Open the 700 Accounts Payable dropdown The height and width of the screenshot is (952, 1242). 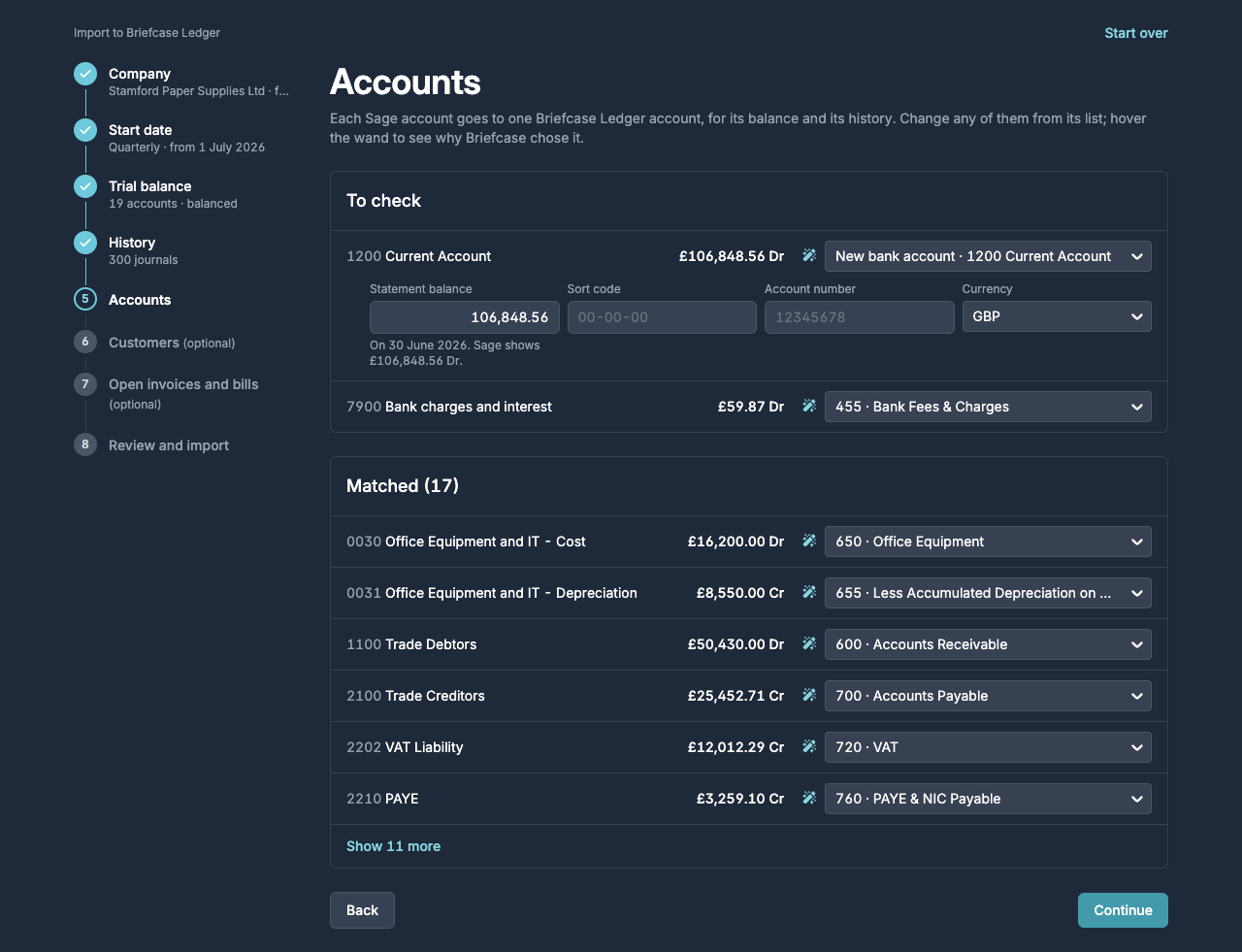988,696
